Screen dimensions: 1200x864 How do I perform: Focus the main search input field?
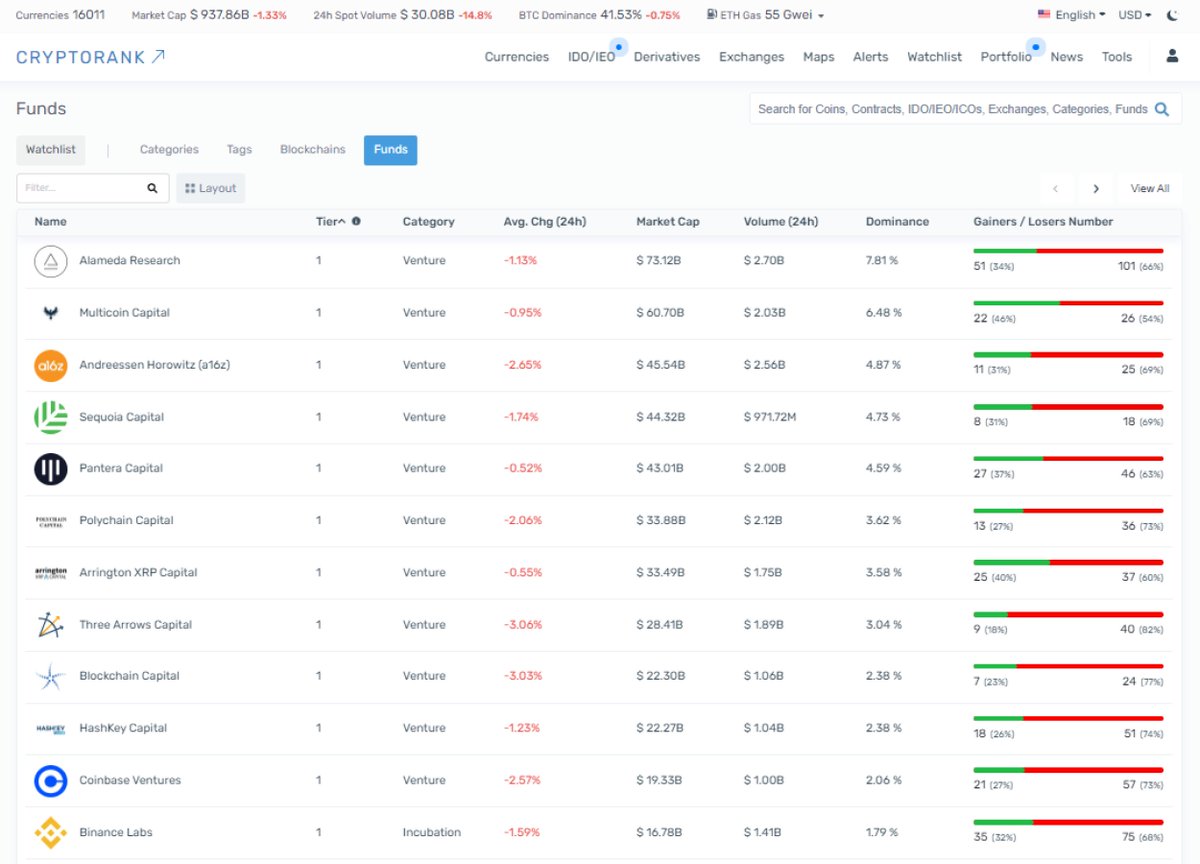[952, 109]
